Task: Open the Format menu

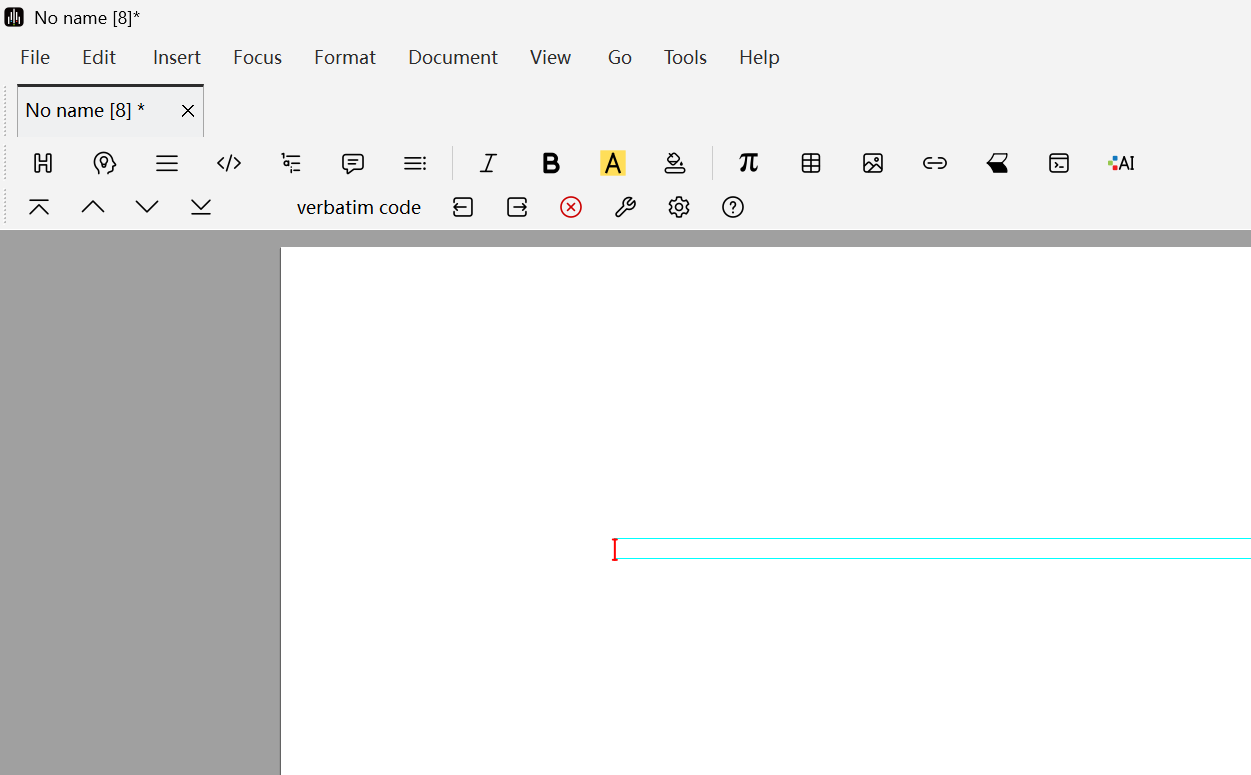Action: click(x=344, y=57)
